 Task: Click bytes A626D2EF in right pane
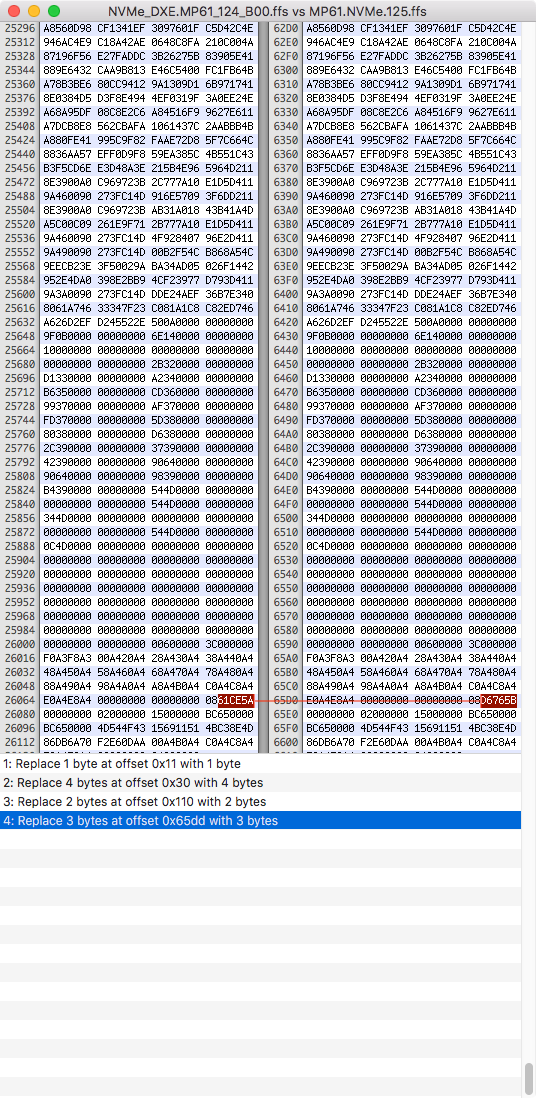pos(331,322)
